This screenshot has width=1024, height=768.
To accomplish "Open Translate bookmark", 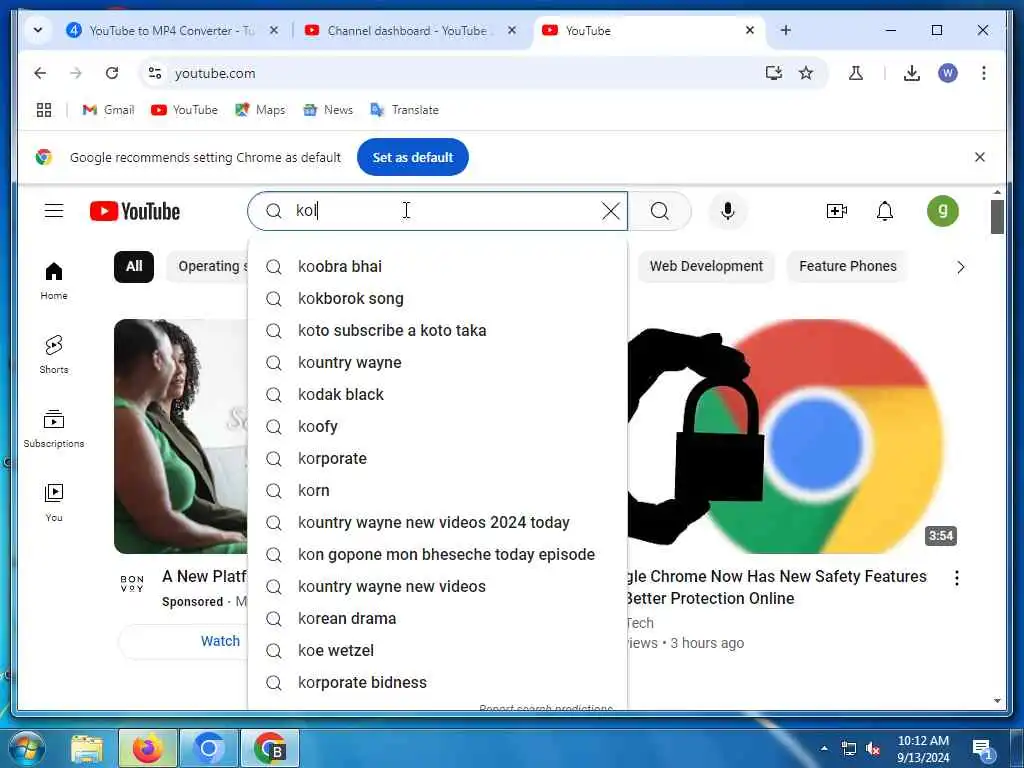I will pyautogui.click(x=404, y=110).
